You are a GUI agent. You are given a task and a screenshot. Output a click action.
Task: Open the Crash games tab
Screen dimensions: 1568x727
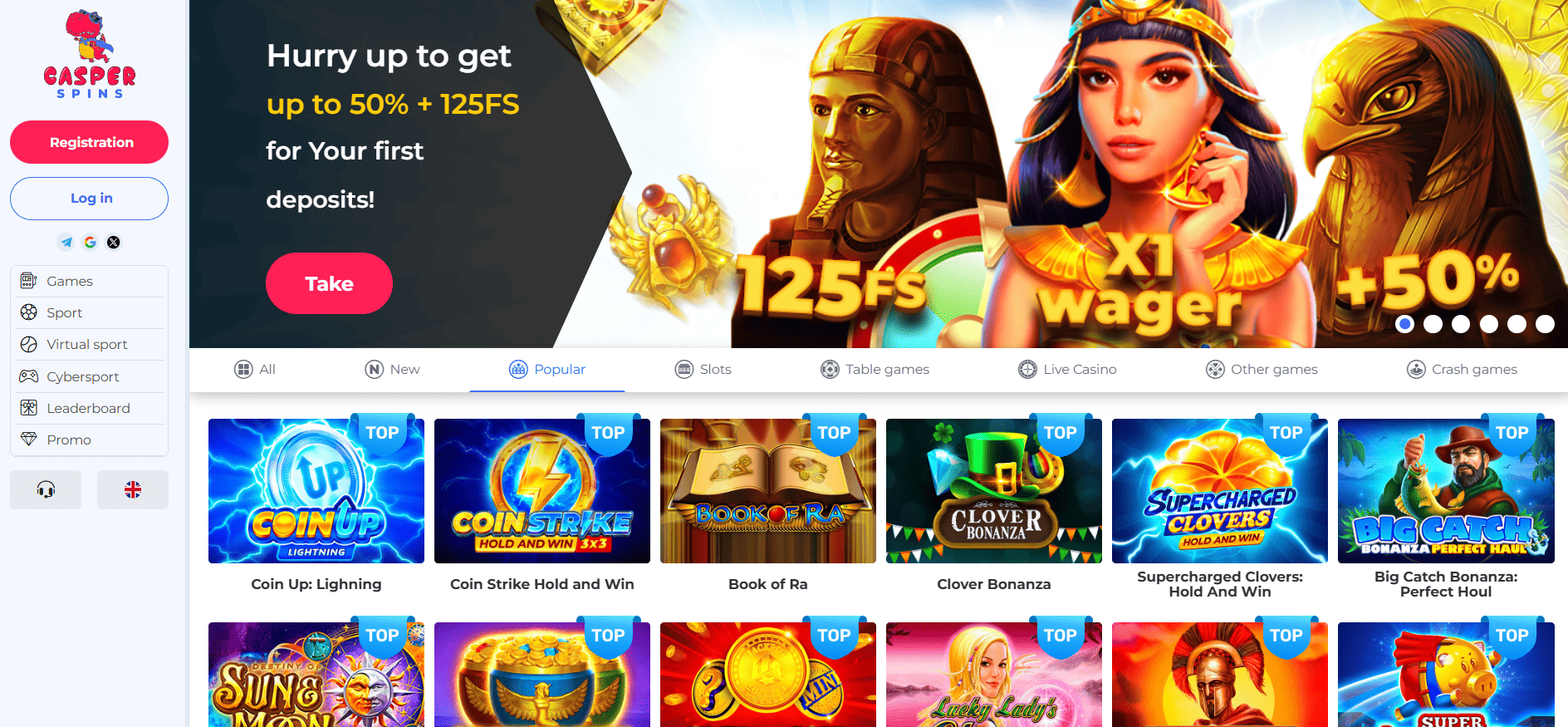(x=1462, y=370)
